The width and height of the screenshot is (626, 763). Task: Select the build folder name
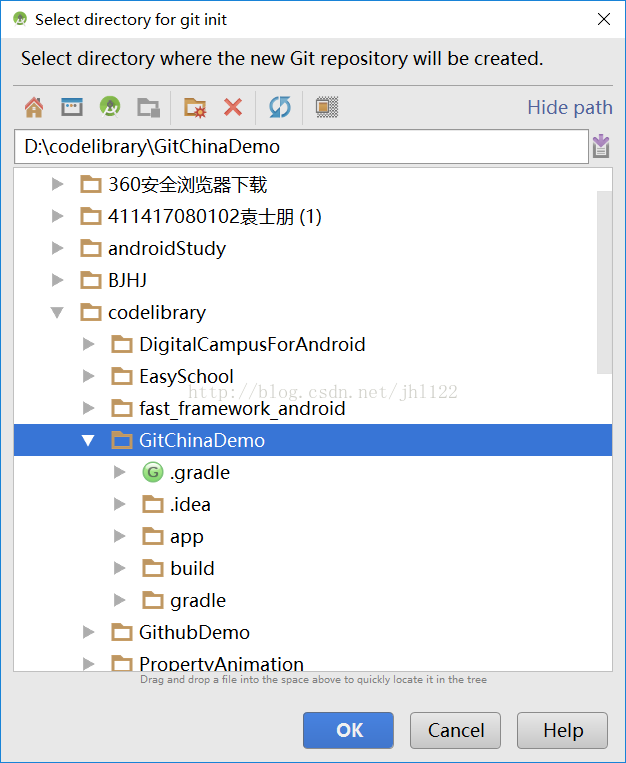click(192, 568)
